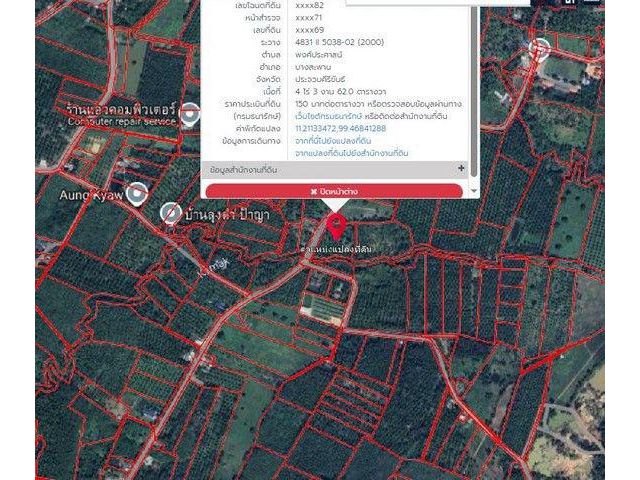This screenshot has height=480, width=640.
Task: Click the popup scrollbar down arrow
Action: click(474, 191)
